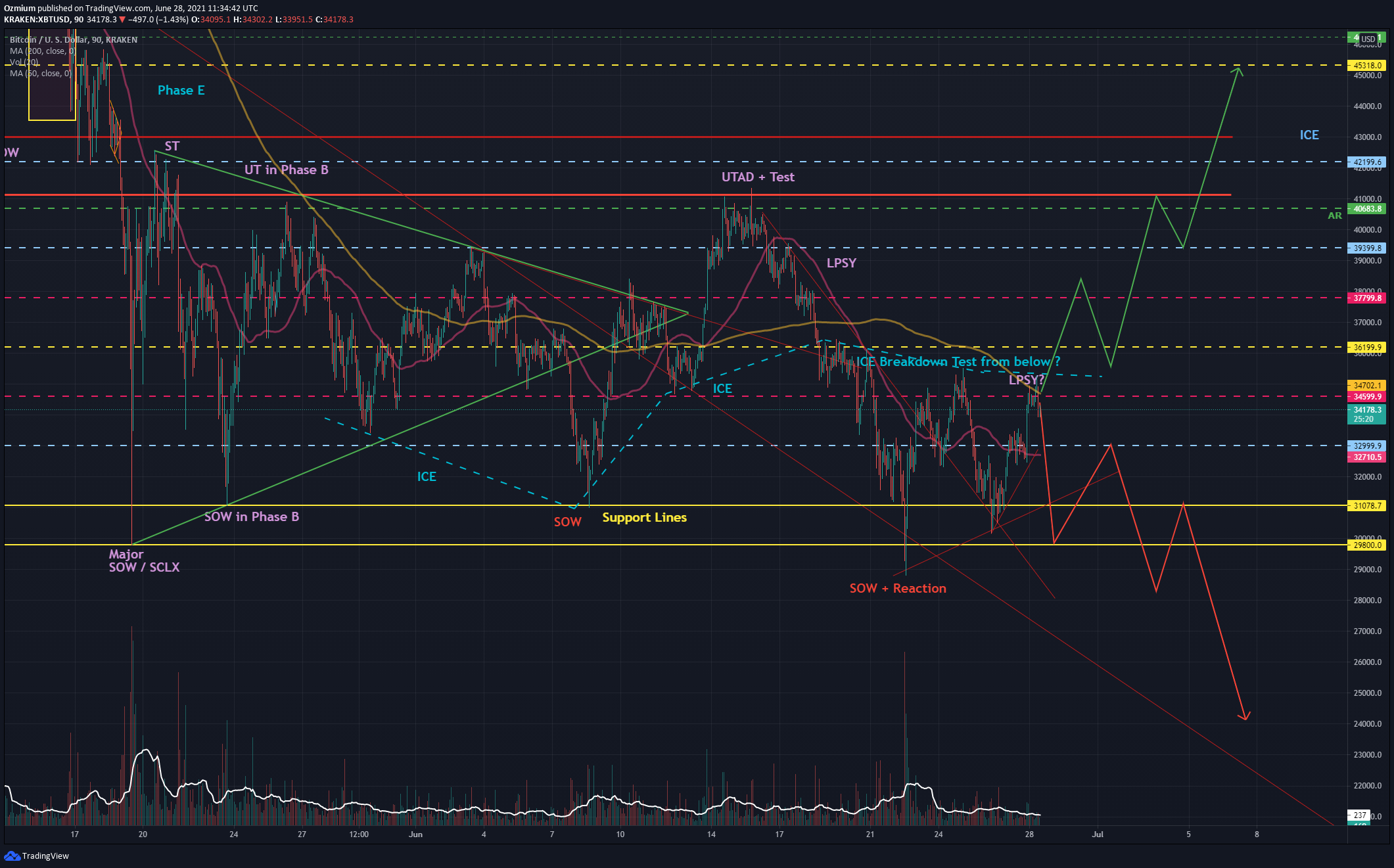Click the 'UTAD + Test' annotation
The image size is (1394, 868).
point(758,177)
